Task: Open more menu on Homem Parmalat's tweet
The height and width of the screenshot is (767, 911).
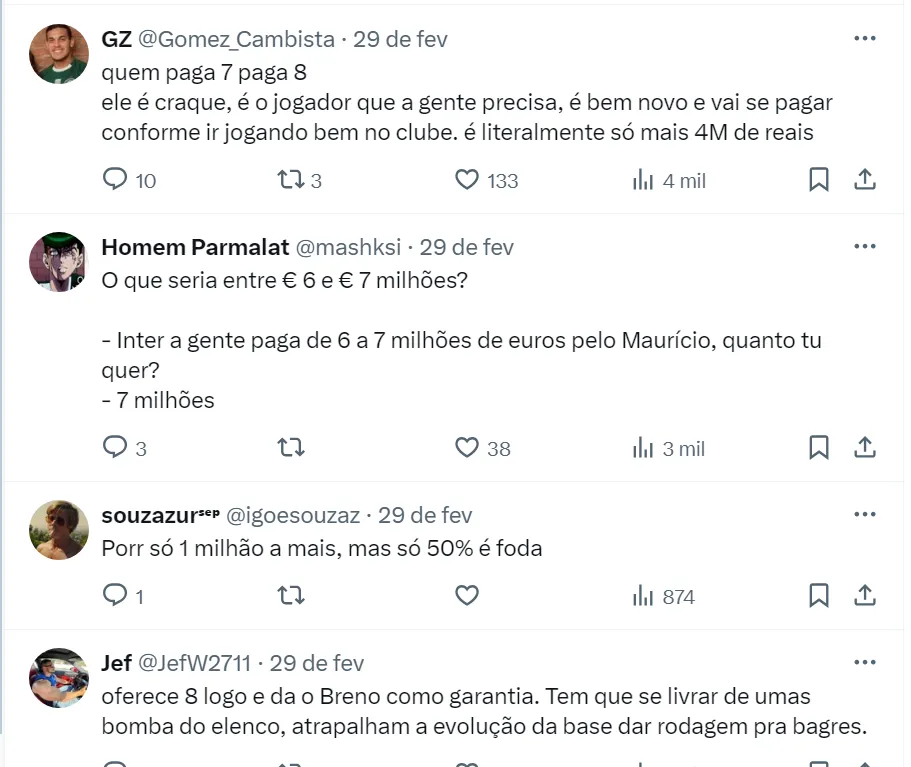Action: pyautogui.click(x=865, y=247)
